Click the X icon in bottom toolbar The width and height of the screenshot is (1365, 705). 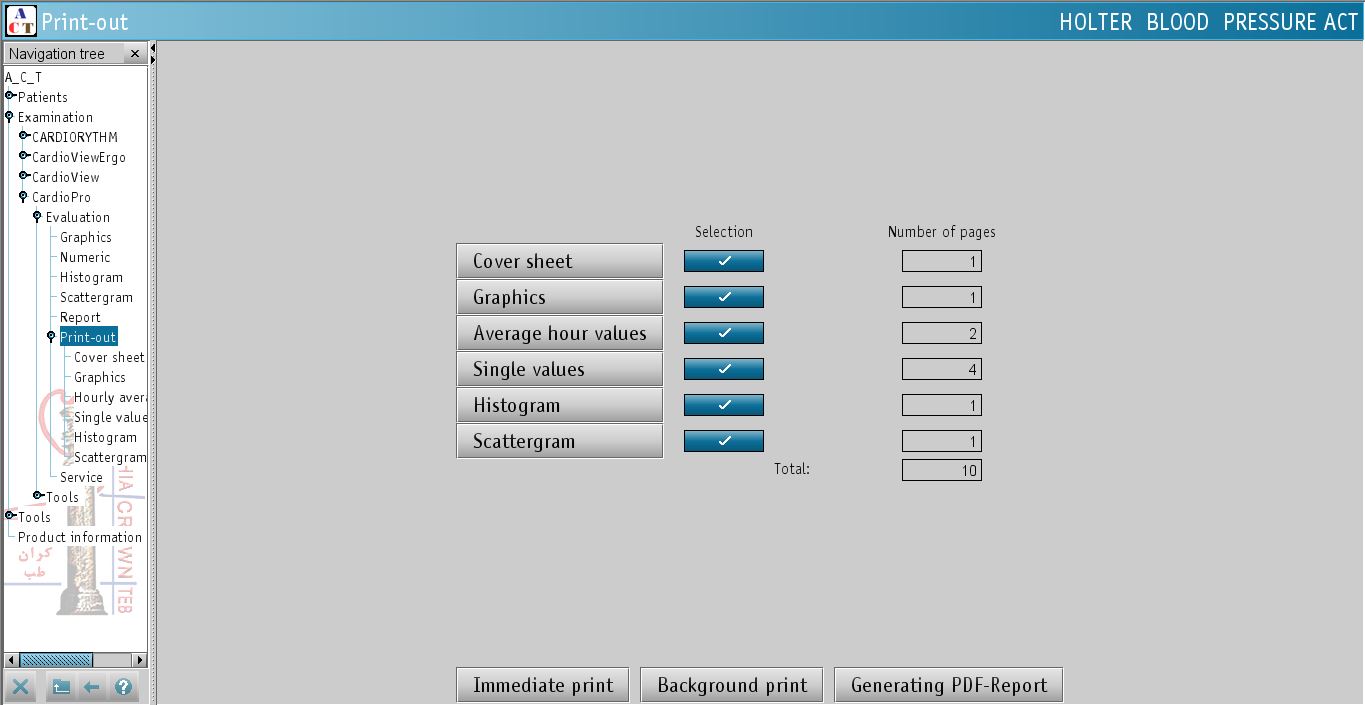(x=20, y=687)
